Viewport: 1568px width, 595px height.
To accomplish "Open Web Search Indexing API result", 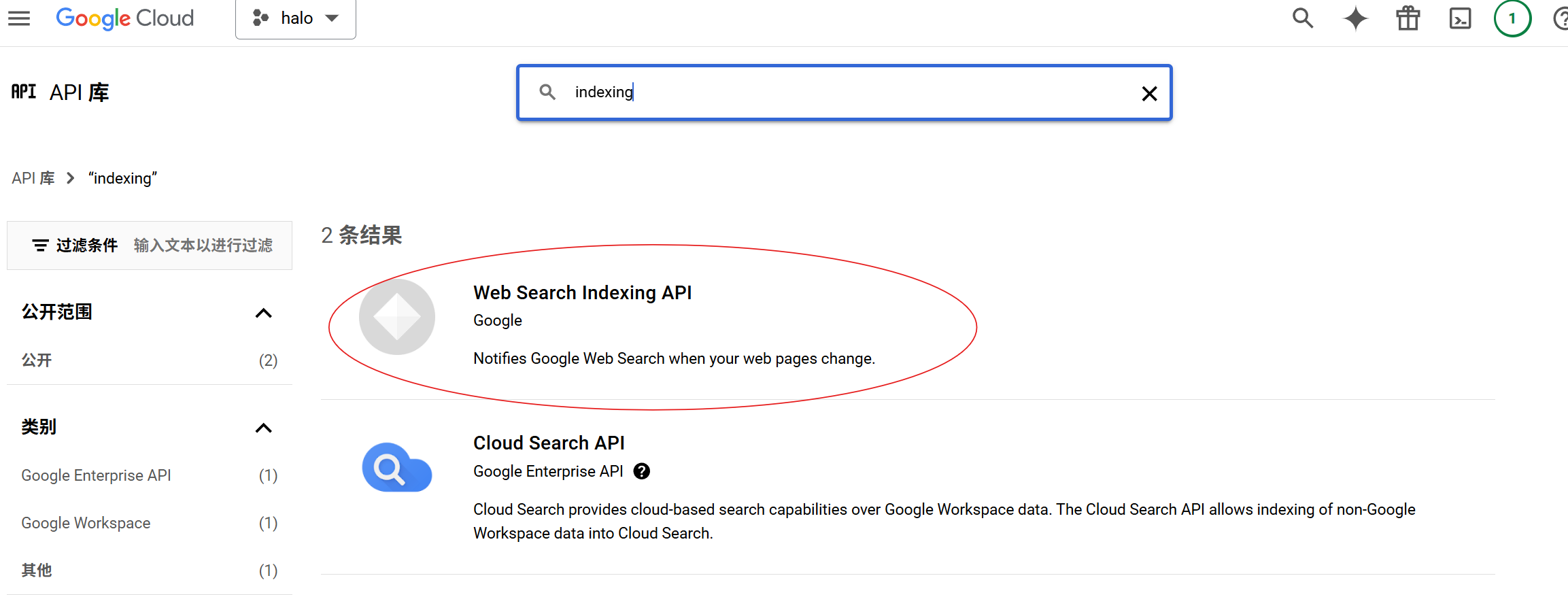I will [x=582, y=292].
